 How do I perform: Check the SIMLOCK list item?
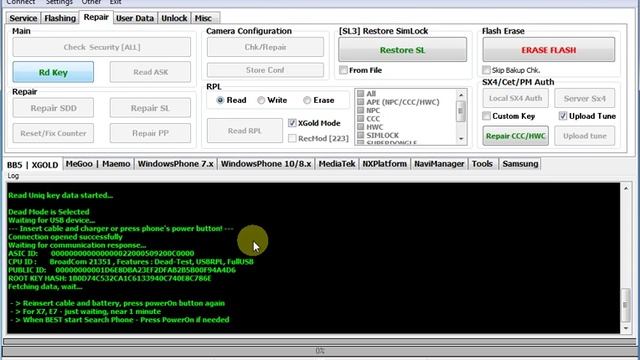click(x=360, y=135)
